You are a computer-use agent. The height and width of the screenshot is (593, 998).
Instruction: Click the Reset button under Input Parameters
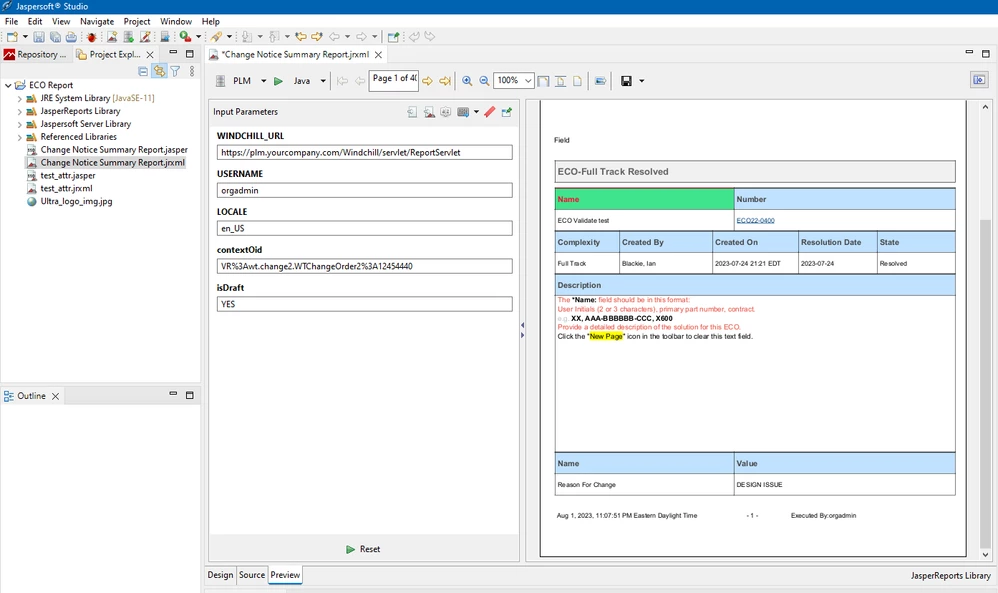point(363,548)
